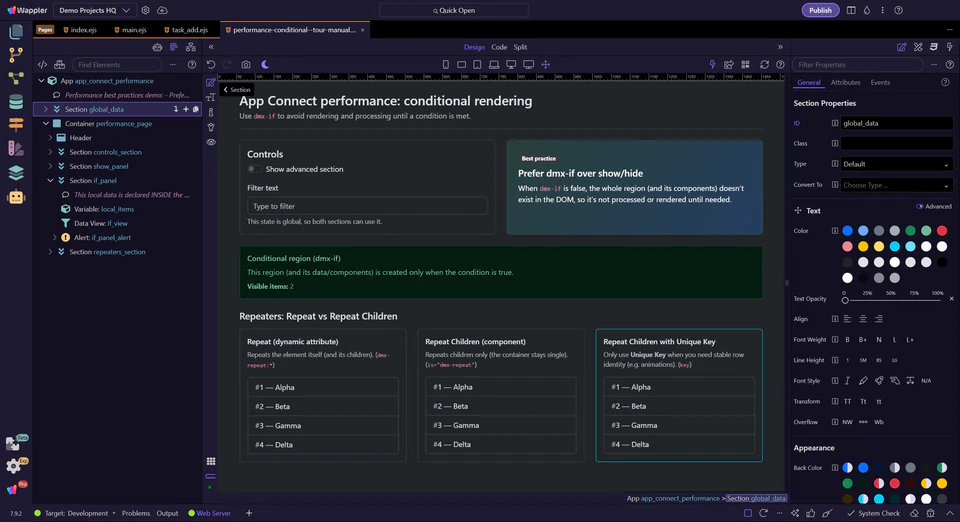Open Problems panel in status bar

(136, 513)
